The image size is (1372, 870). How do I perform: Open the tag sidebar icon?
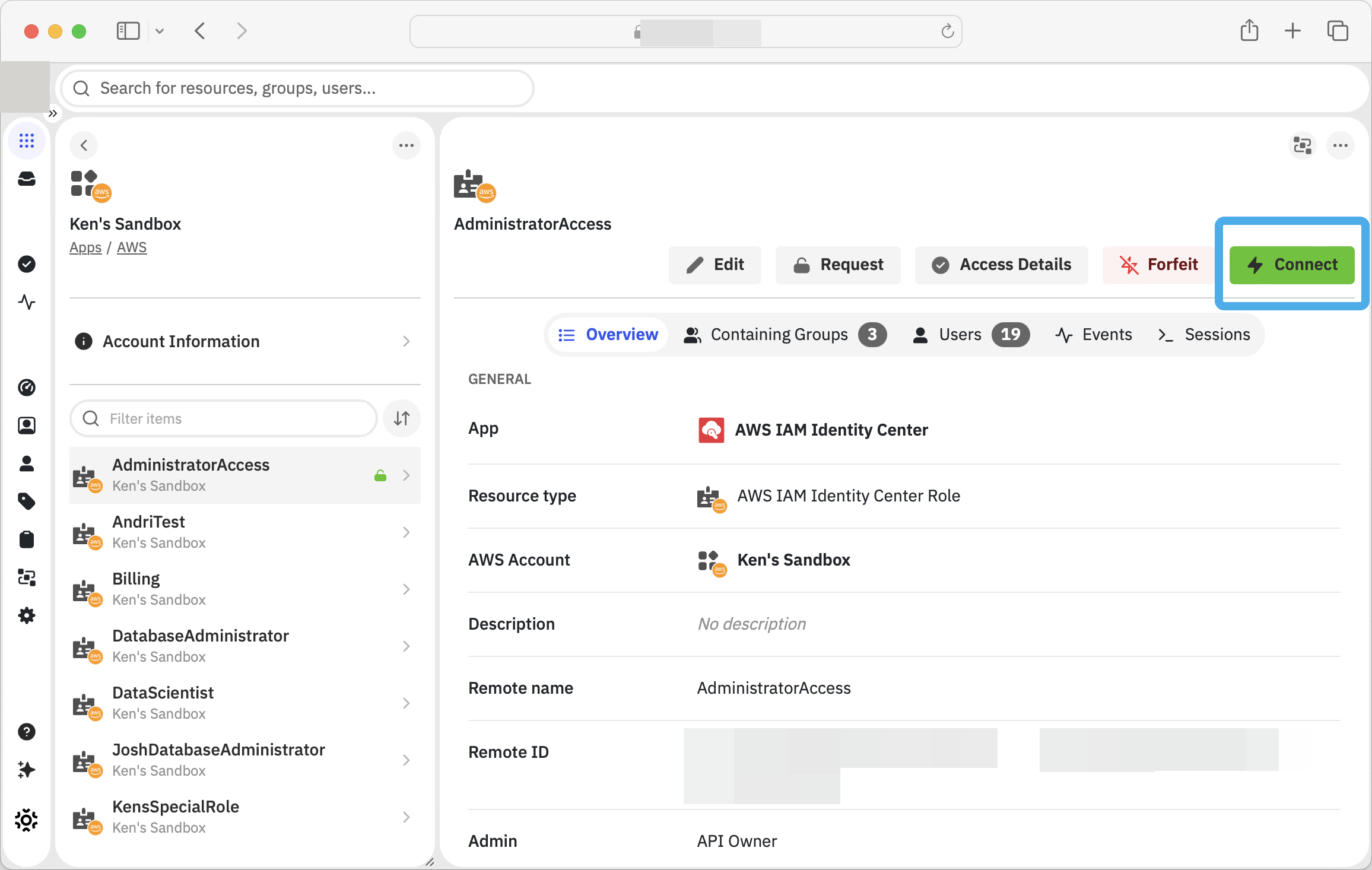tap(27, 501)
